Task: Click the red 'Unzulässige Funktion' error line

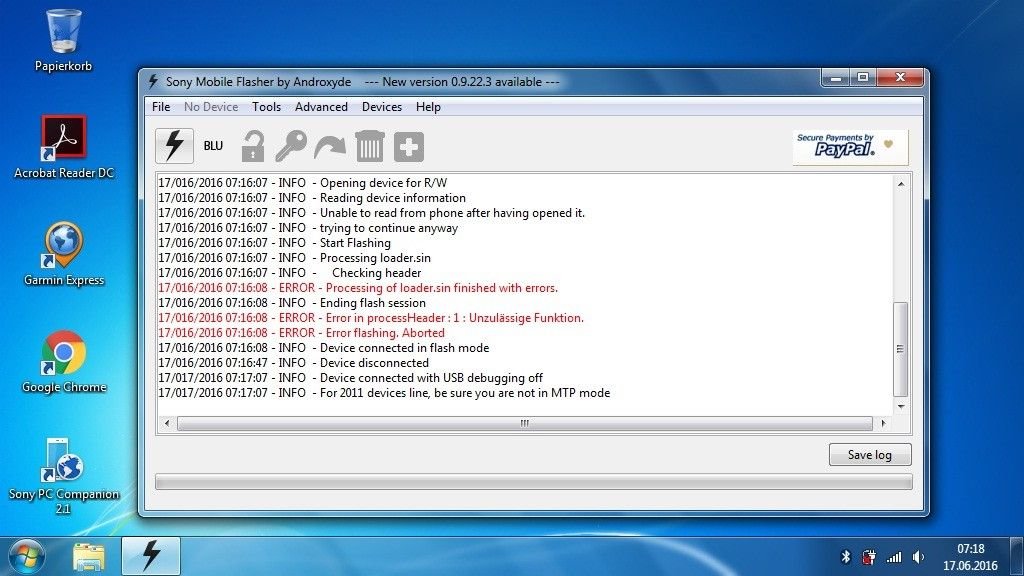Action: (371, 318)
